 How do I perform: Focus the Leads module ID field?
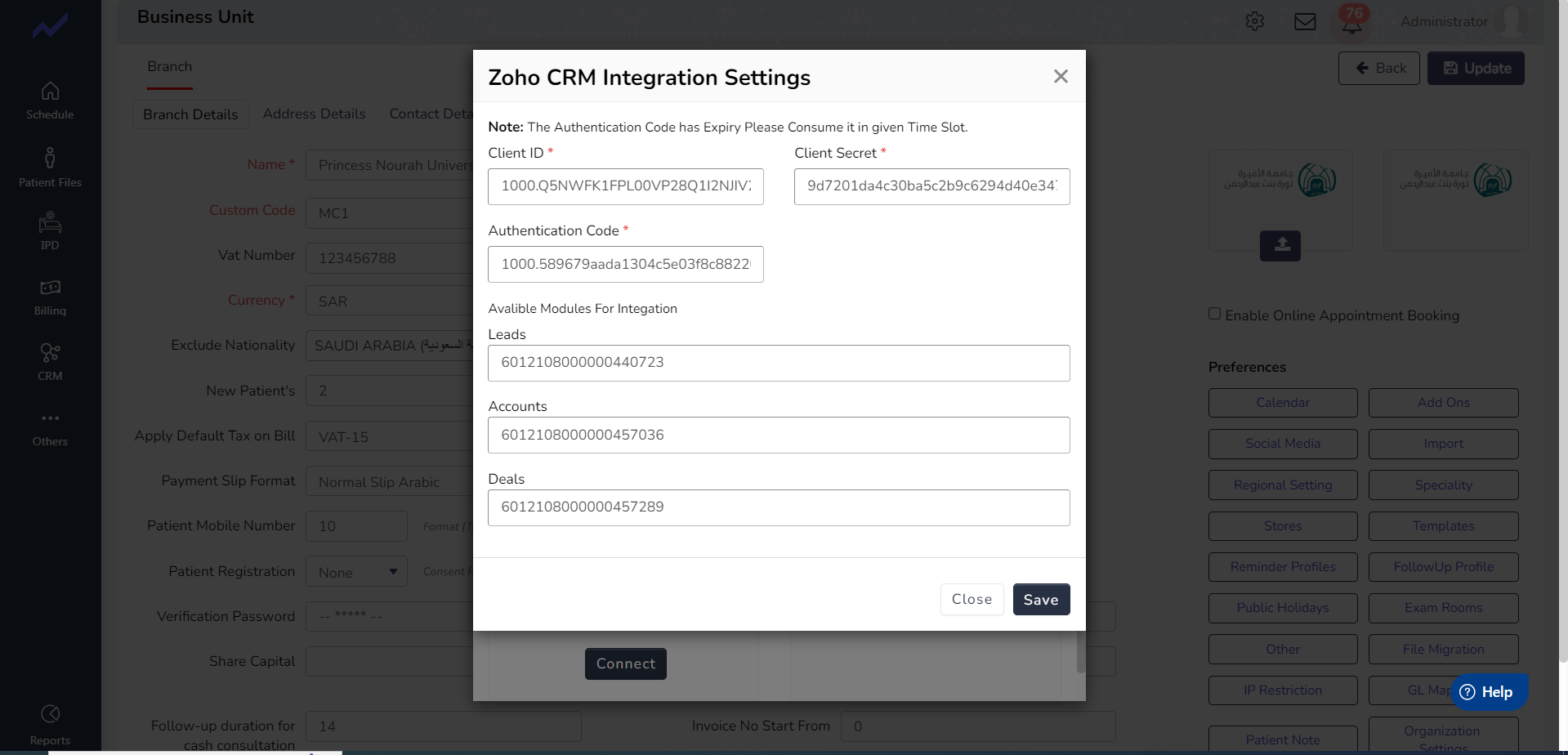click(x=779, y=363)
